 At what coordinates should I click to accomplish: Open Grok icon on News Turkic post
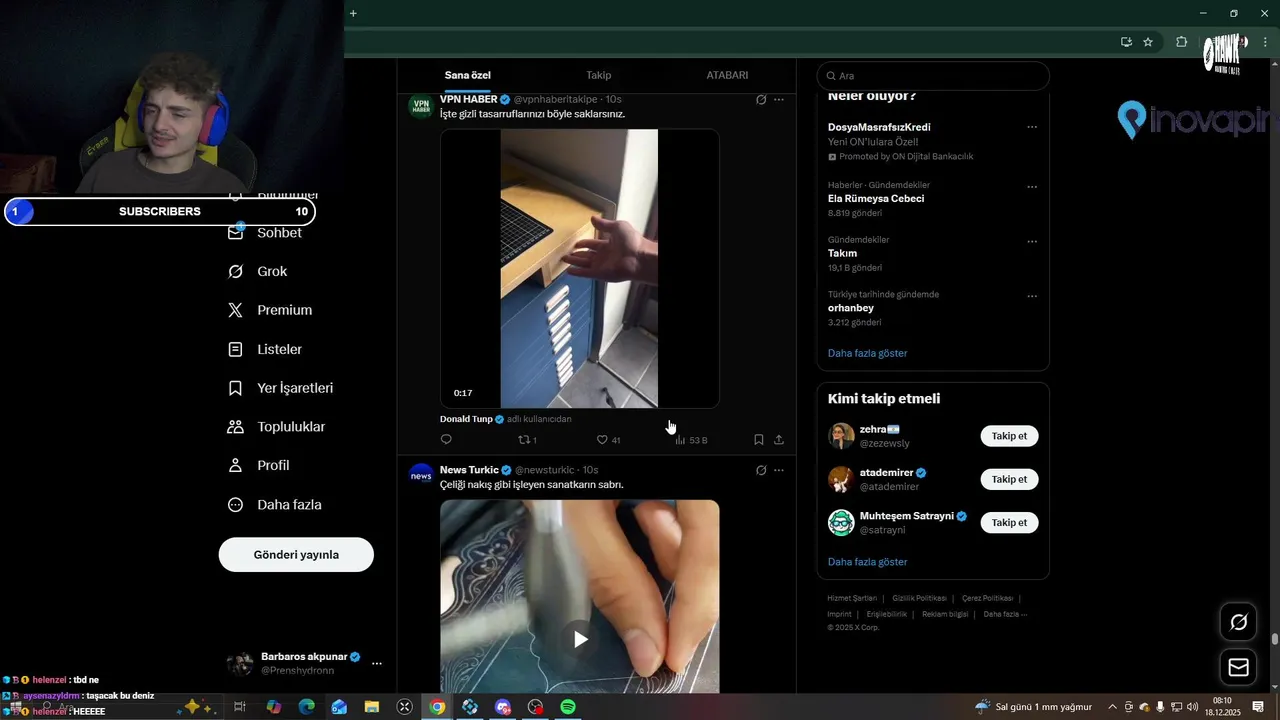pyautogui.click(x=761, y=470)
